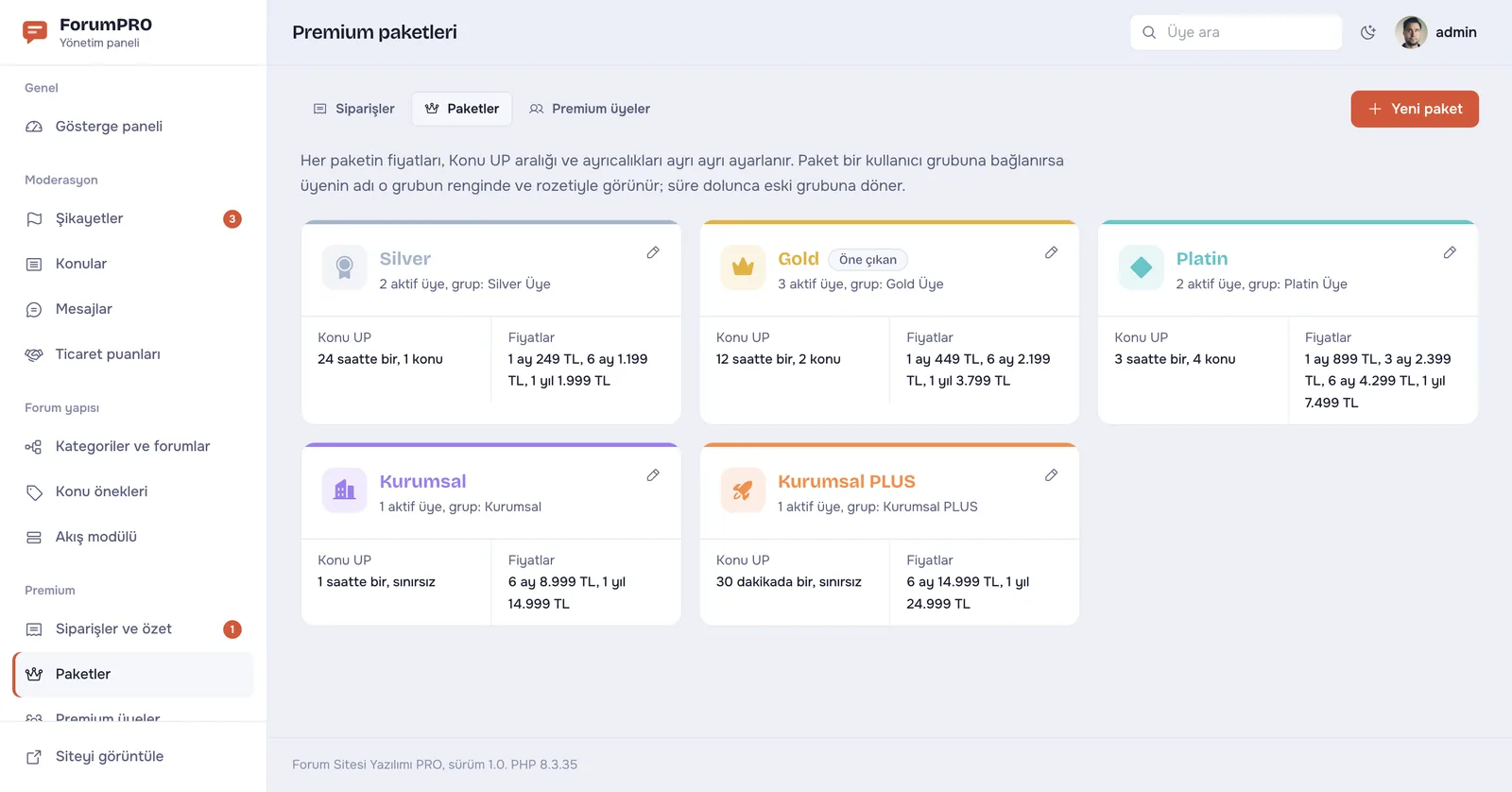Open Akış modülü in the sidebar
Screen dimensions: 1512x792
(x=133, y=538)
